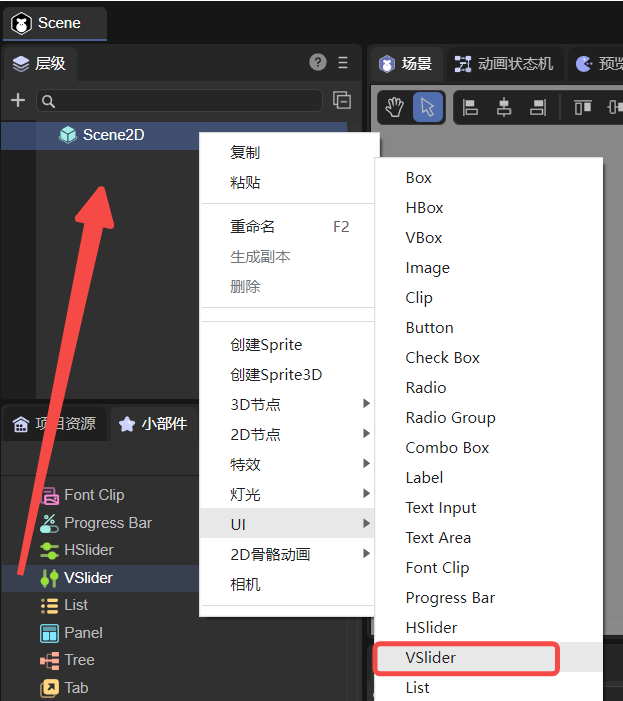Choose Check Box from the UI submenu
623x701 pixels.
coord(442,357)
